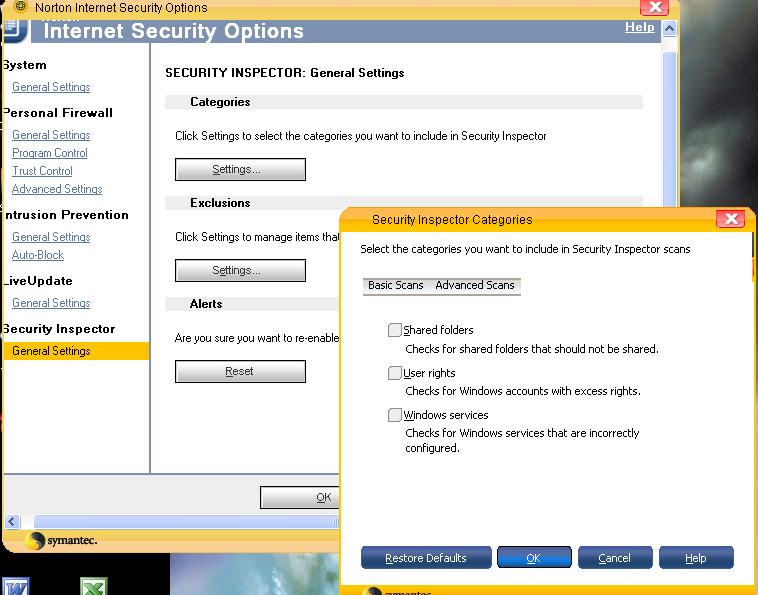758x595 pixels.
Task: Click the Reset button under Alerts
Action: (x=240, y=371)
